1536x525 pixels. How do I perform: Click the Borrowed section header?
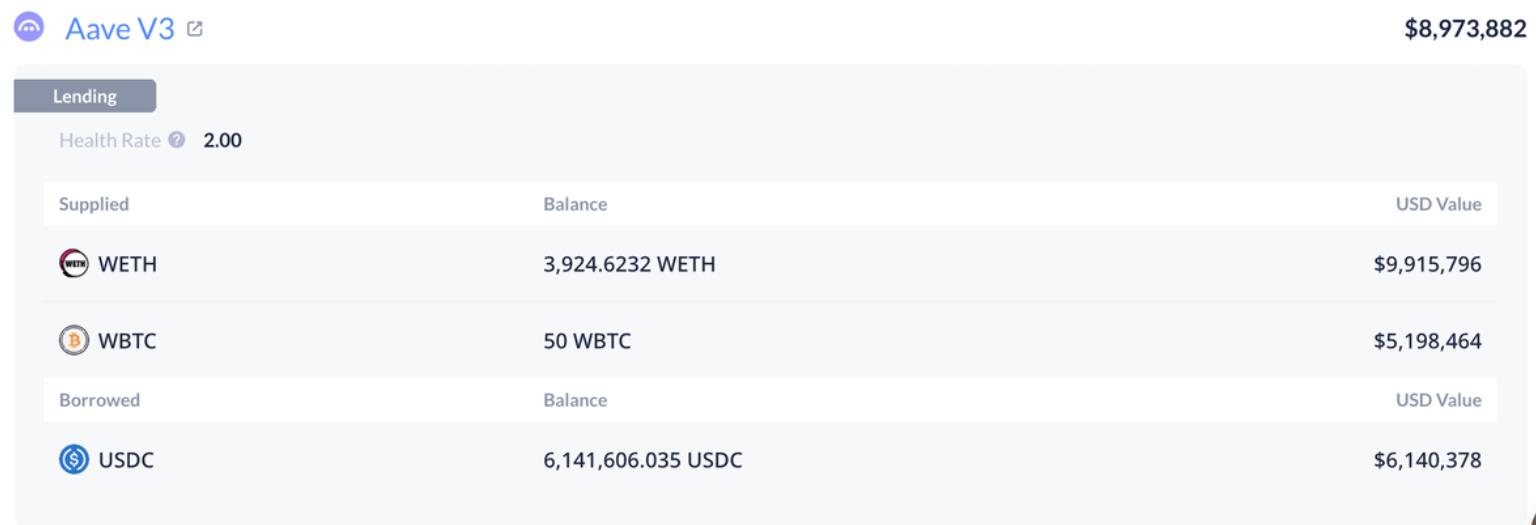[x=99, y=400]
